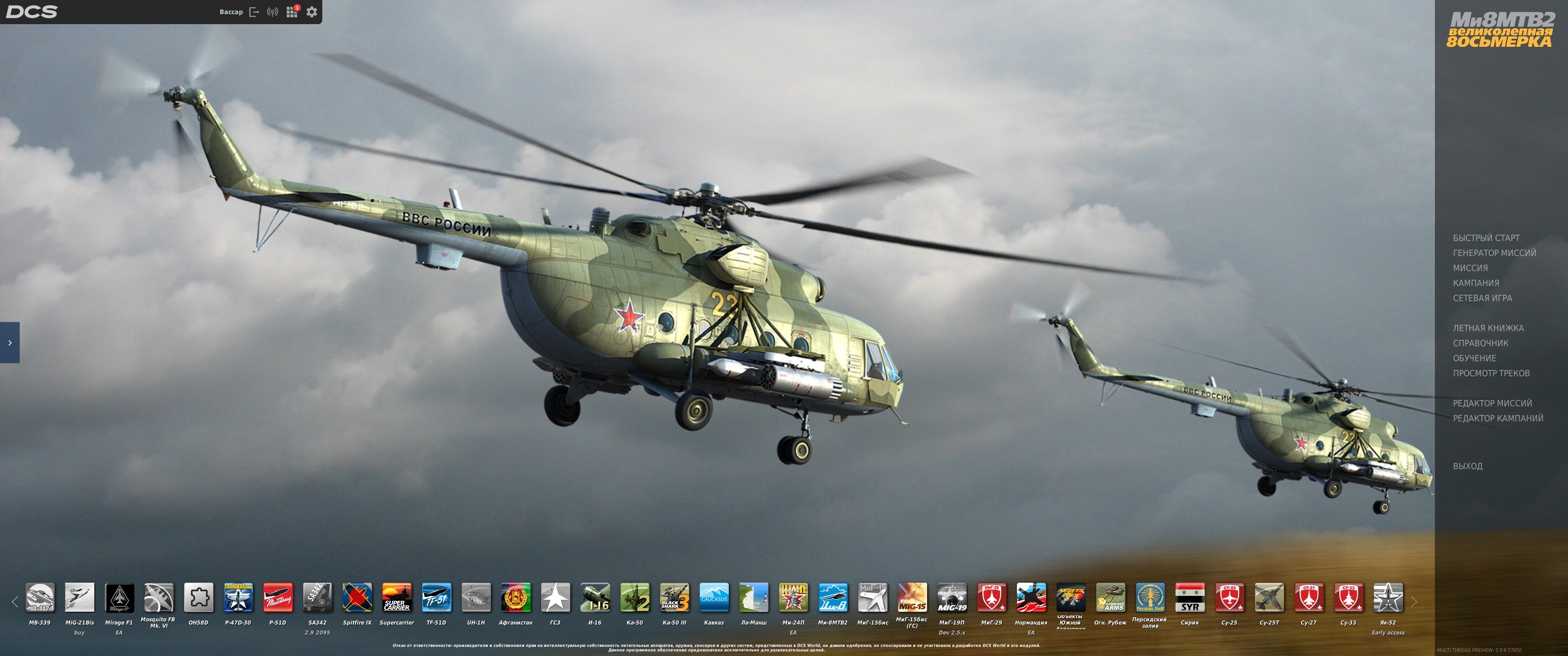Click MULTI THREAD PREVIEW version text
This screenshot has height=656, width=1568.
1479,650
